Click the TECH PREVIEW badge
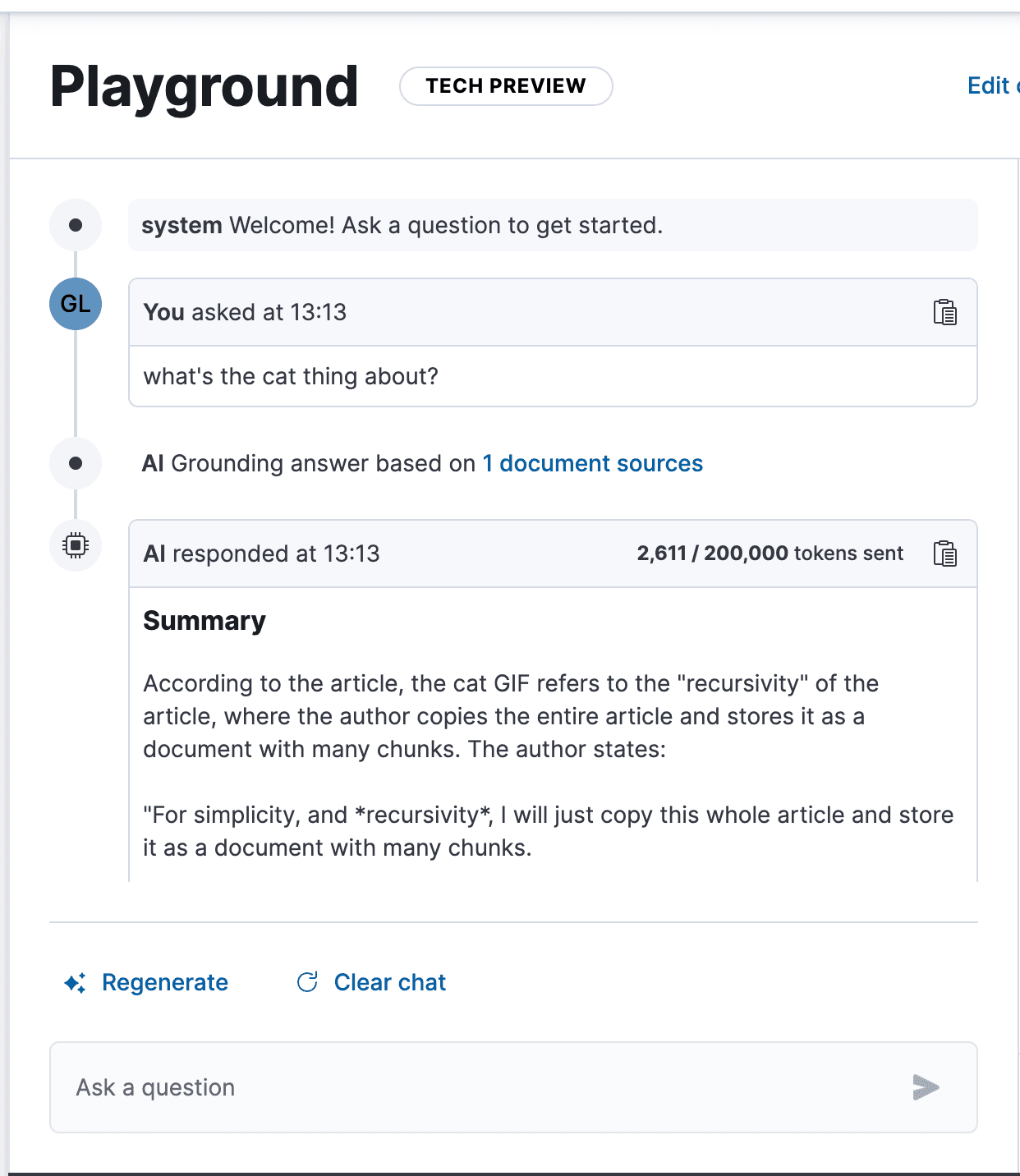Image resolution: width=1020 pixels, height=1176 pixels. point(505,85)
